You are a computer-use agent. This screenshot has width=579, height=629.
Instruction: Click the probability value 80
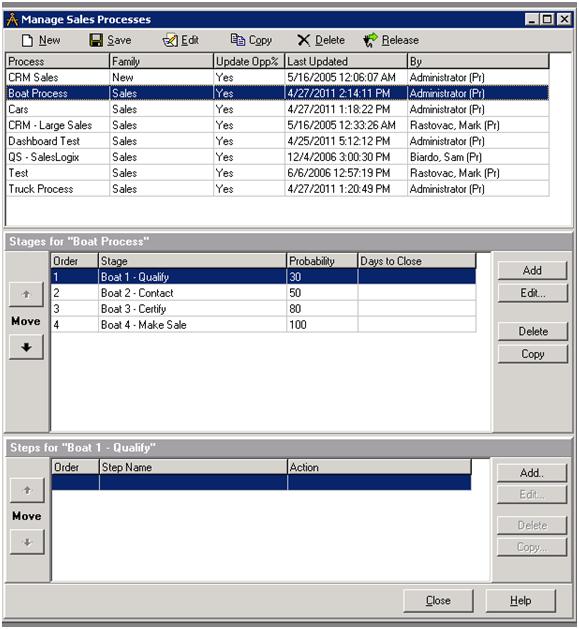point(295,309)
